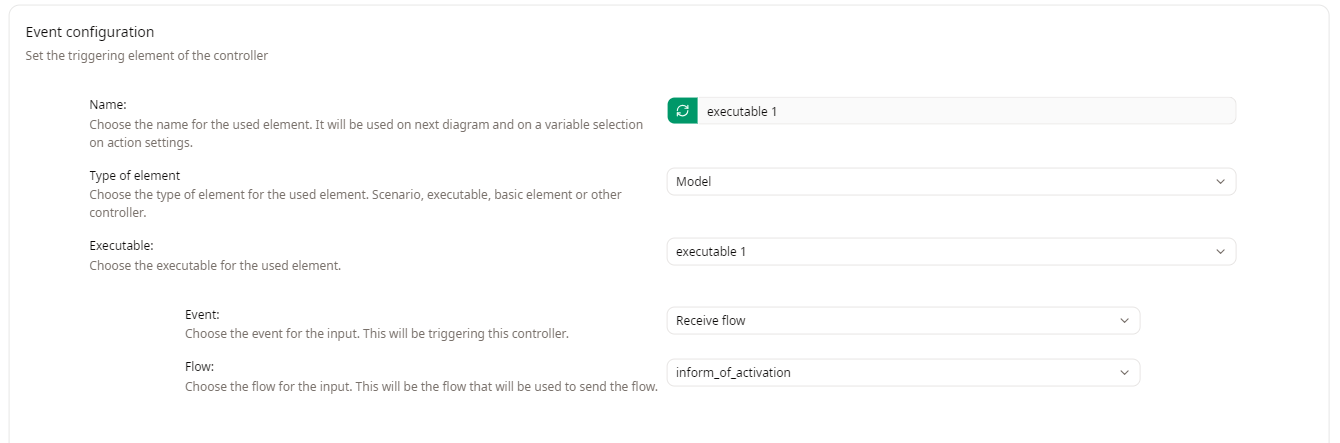Click the chevron arrow on the Receive flow dropdown

[1123, 320]
